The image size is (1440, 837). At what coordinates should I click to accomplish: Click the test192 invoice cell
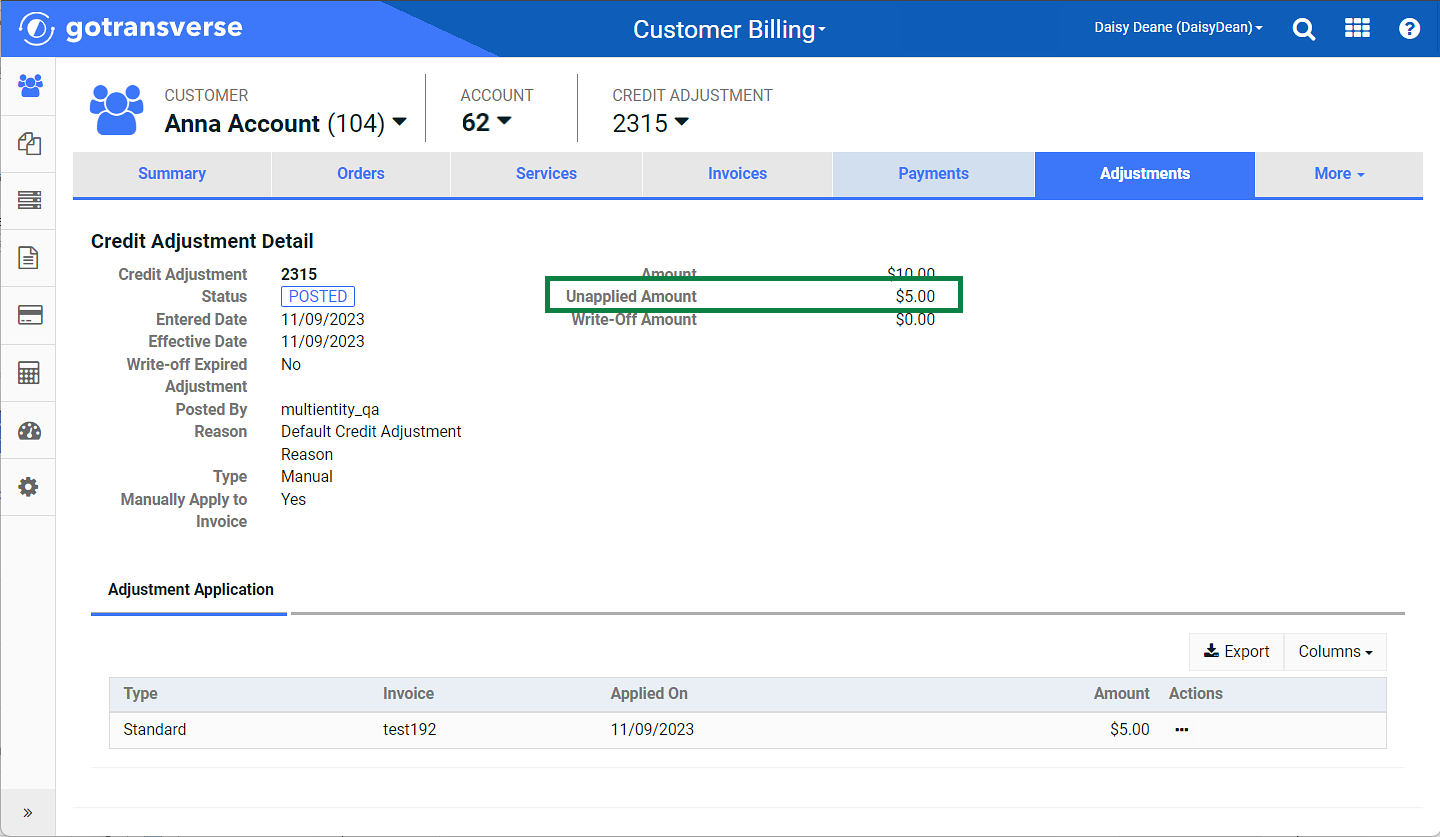pos(410,730)
